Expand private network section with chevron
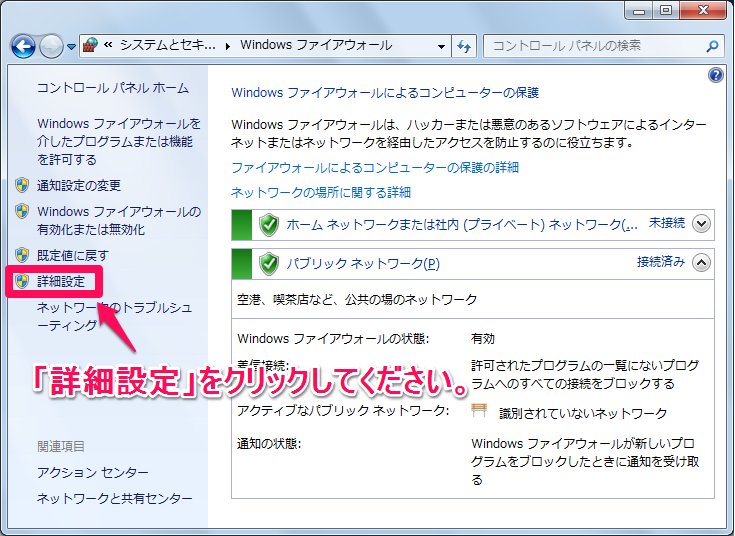This screenshot has height=536, width=735. (702, 224)
